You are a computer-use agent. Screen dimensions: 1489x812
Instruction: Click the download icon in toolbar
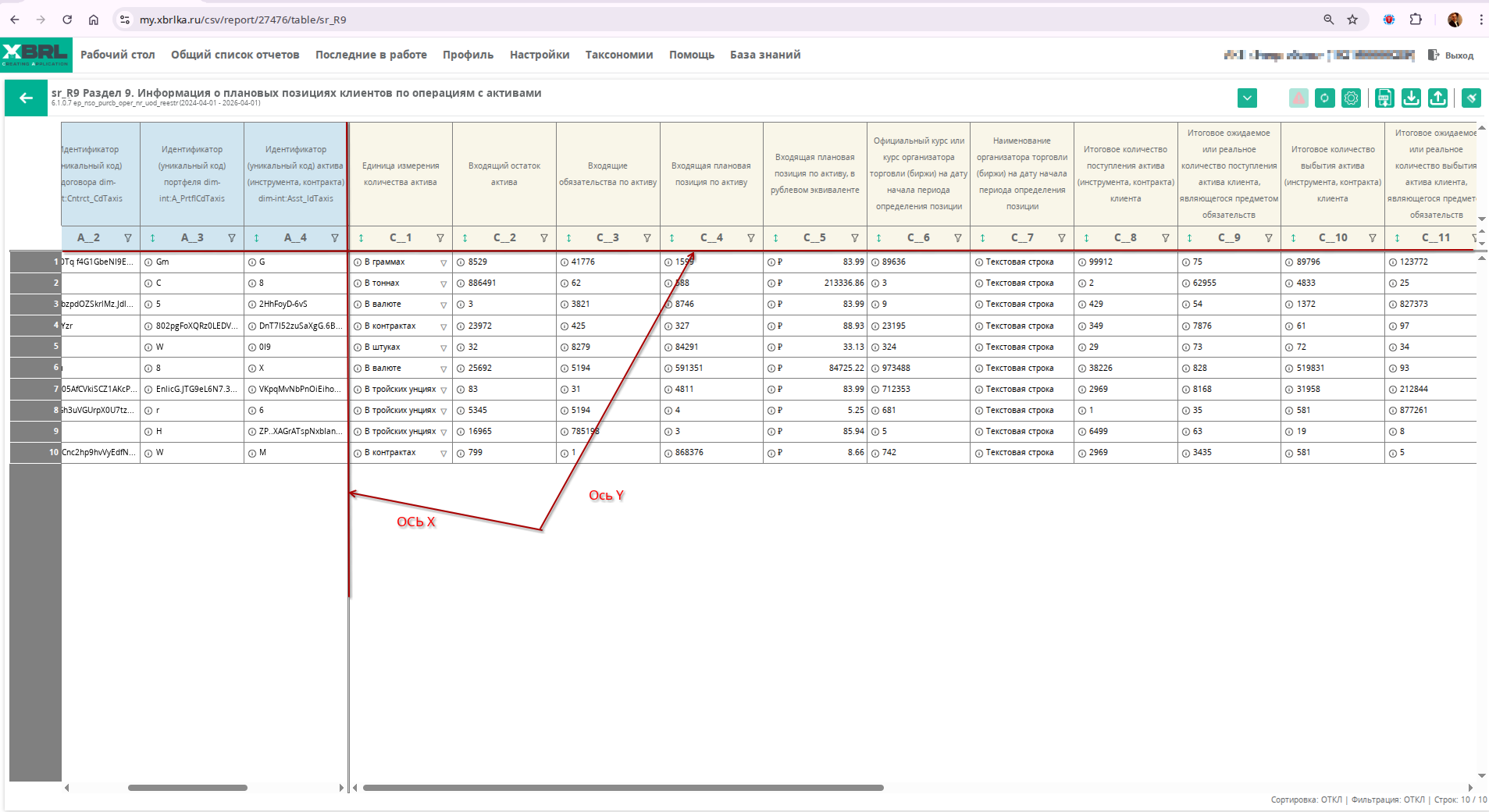pos(1411,98)
